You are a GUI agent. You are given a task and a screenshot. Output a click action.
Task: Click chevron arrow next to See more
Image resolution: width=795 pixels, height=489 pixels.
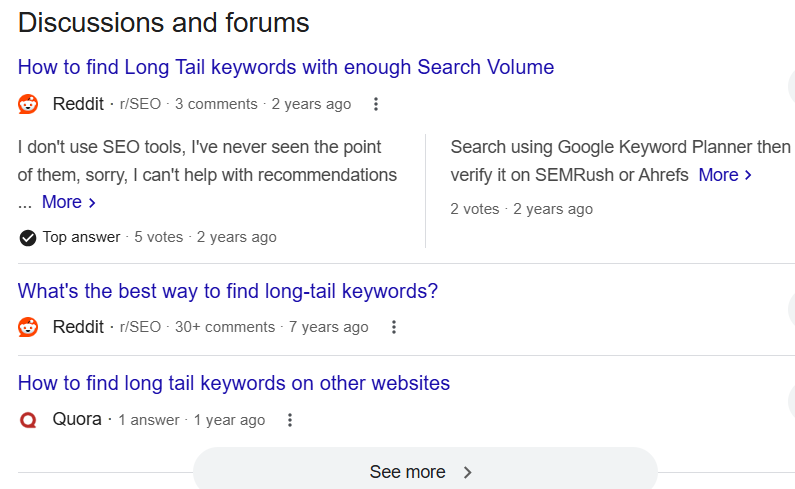[x=467, y=472]
